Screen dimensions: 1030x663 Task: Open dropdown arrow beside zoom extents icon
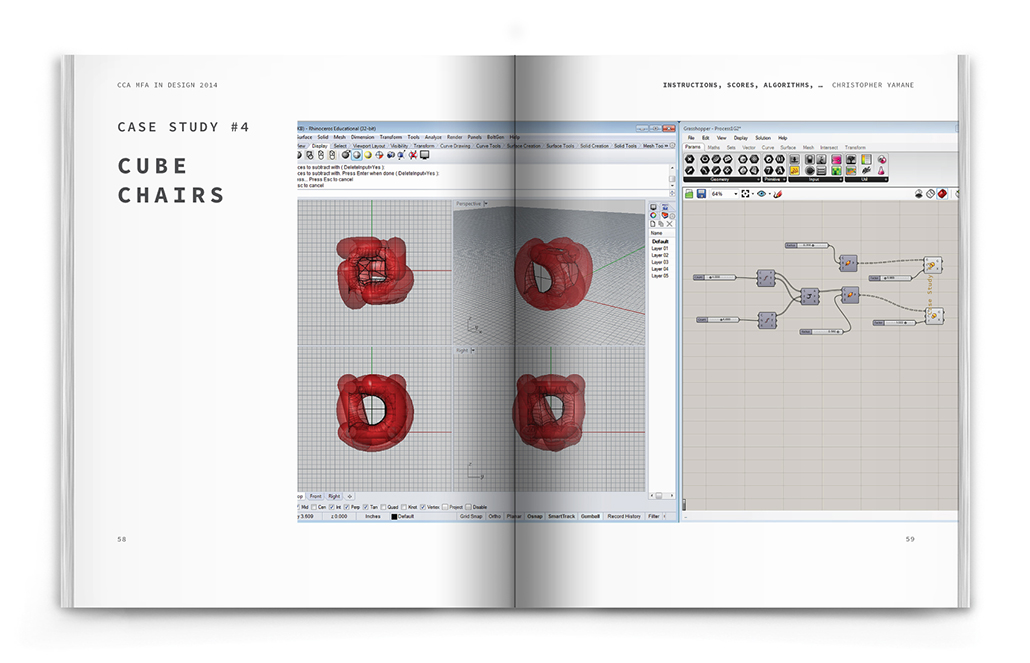click(x=753, y=194)
